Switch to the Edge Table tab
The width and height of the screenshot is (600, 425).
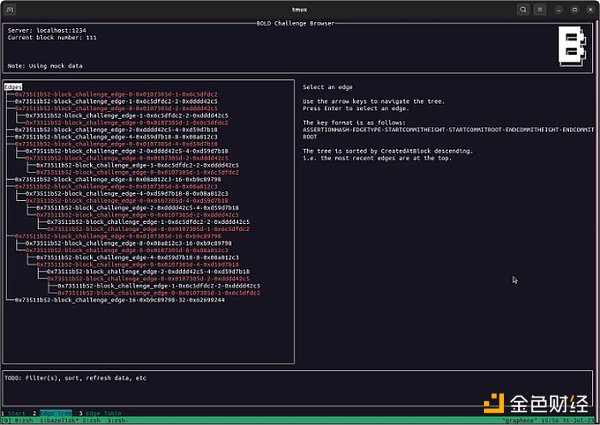[x=101, y=413]
